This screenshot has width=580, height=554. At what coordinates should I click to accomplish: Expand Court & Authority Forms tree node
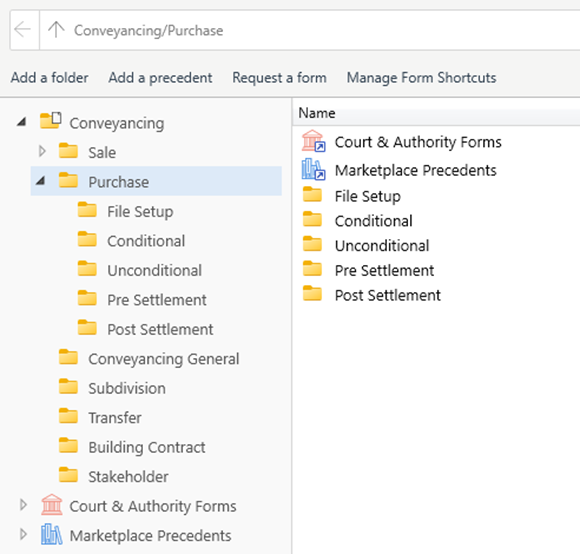tap(23, 505)
